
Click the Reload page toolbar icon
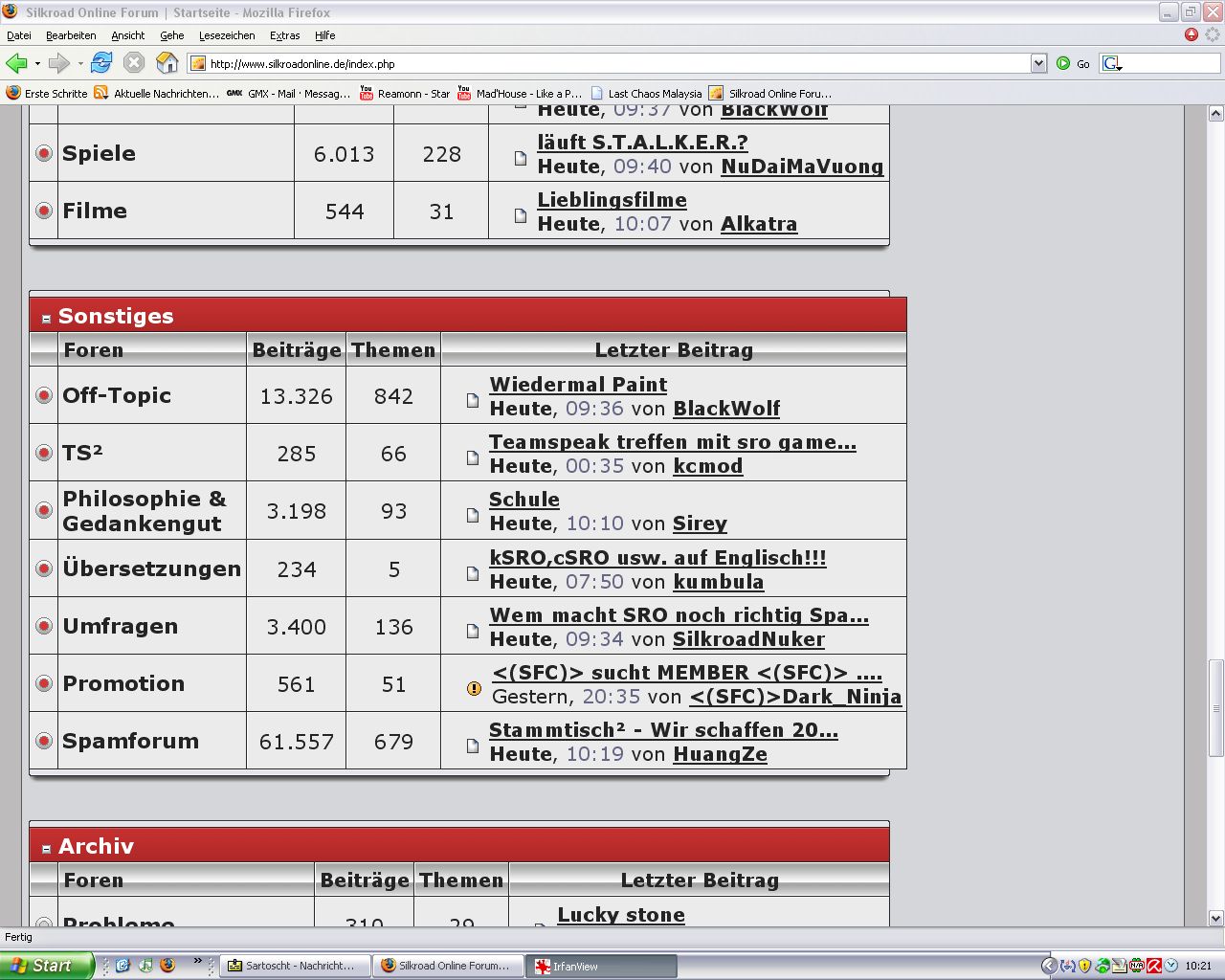(101, 63)
